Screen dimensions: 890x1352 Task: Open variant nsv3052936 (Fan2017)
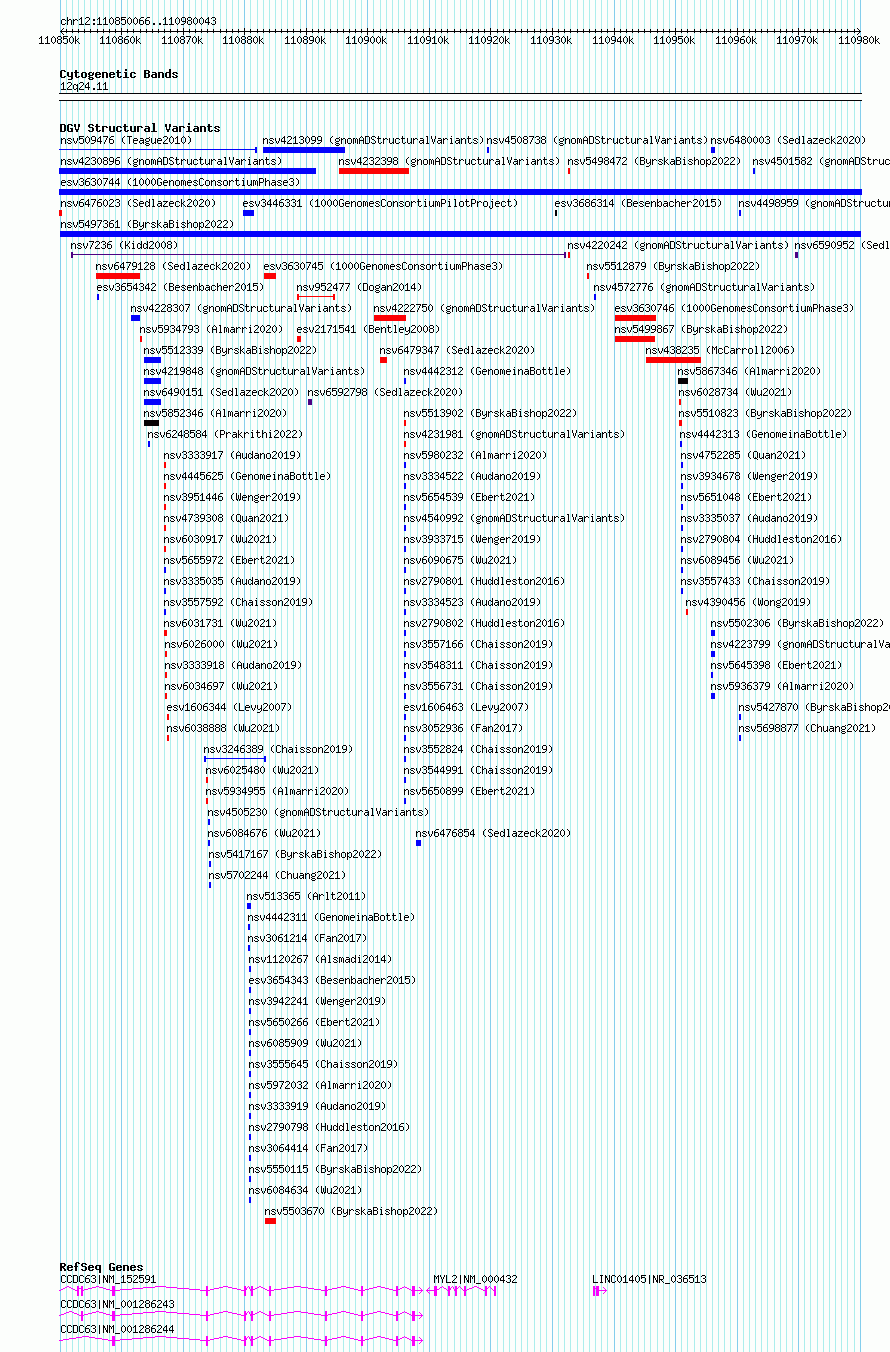click(x=463, y=728)
